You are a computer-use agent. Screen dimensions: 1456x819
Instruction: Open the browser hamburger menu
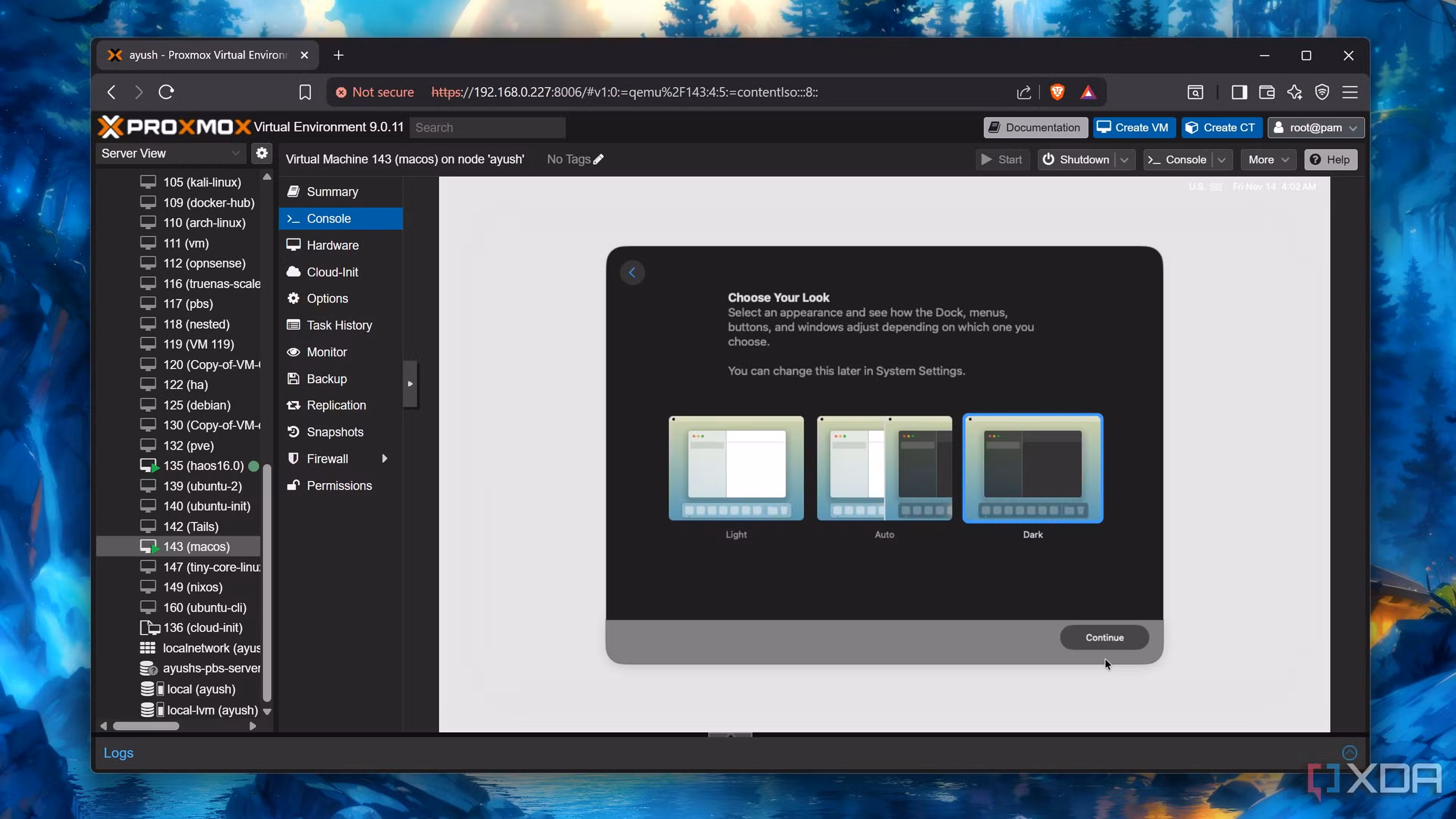click(x=1350, y=92)
